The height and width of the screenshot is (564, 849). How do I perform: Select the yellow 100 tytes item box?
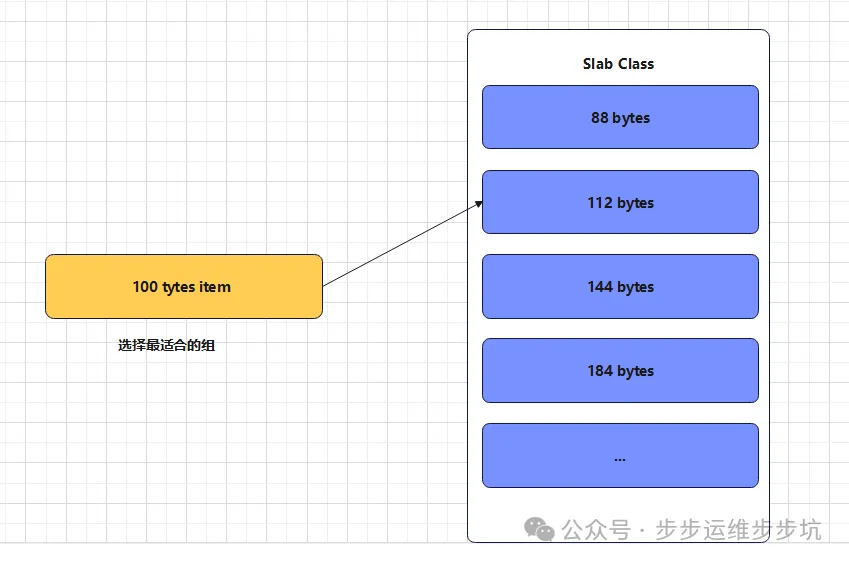click(183, 286)
